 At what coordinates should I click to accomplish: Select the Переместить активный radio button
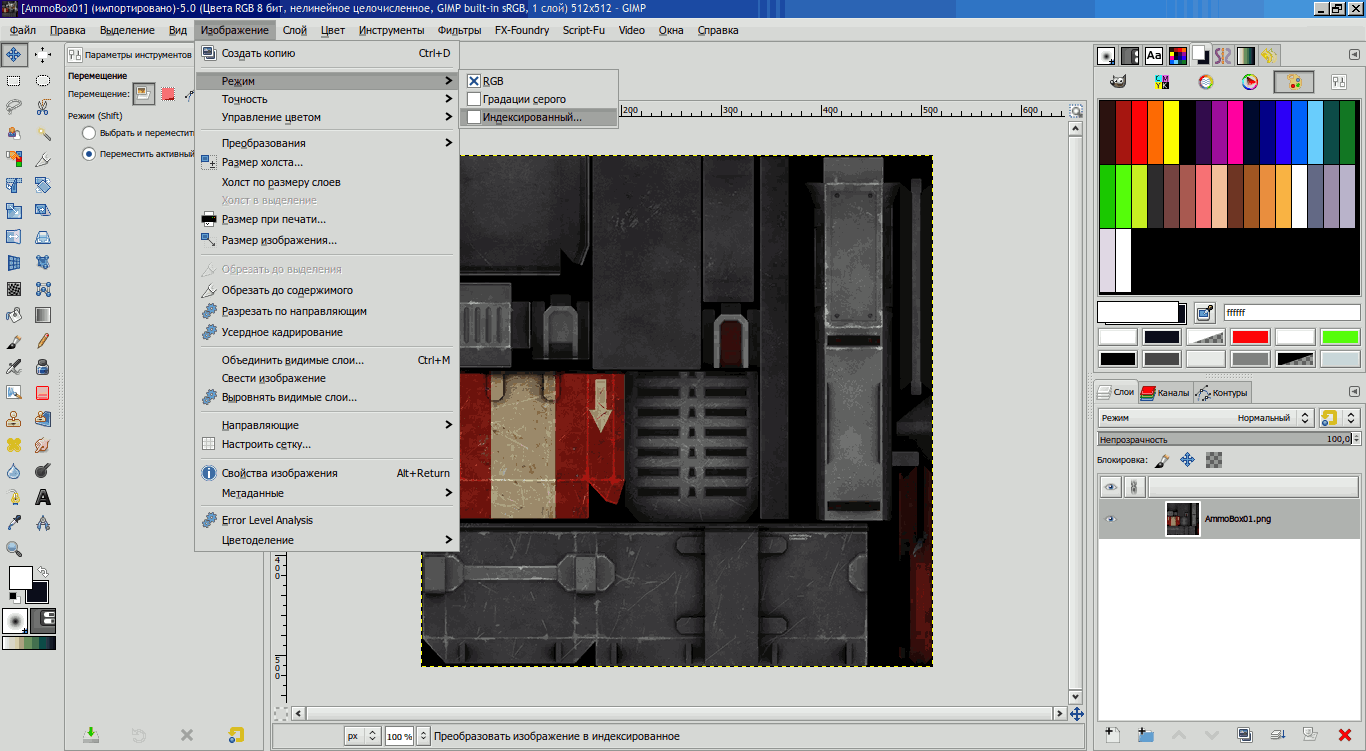89,154
